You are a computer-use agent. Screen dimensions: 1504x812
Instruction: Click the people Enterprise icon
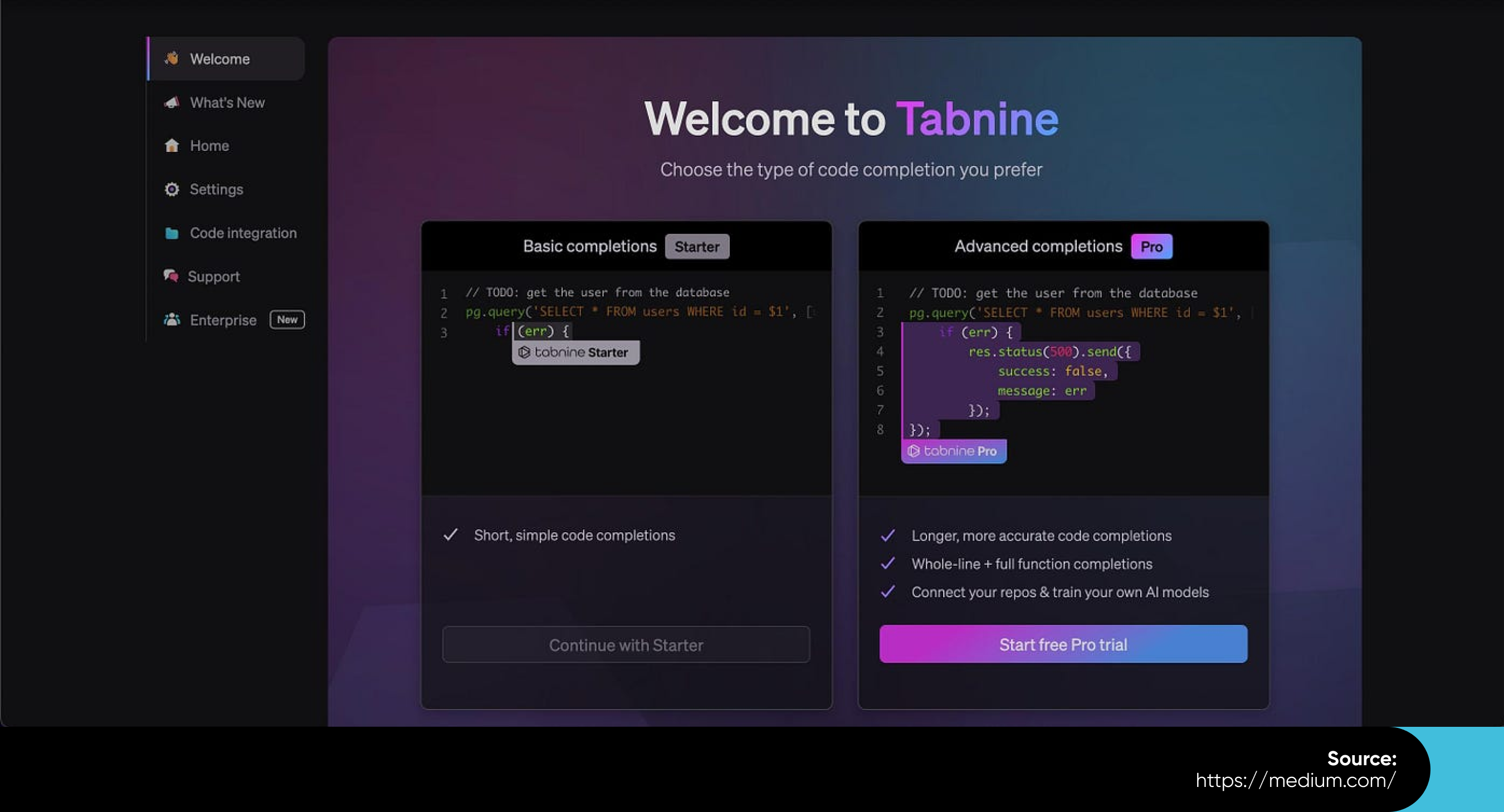click(171, 319)
